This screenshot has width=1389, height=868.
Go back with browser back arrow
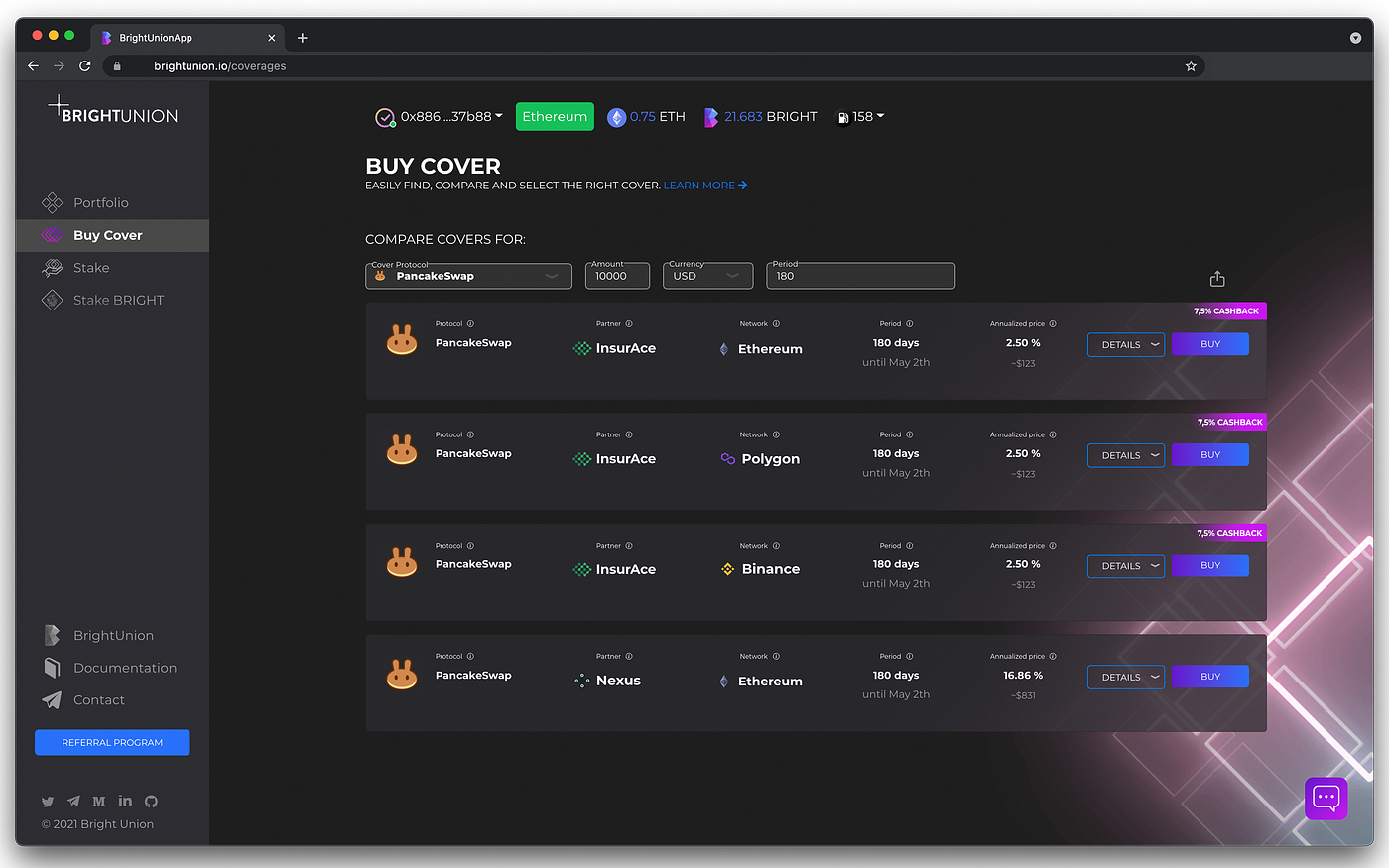[x=34, y=66]
